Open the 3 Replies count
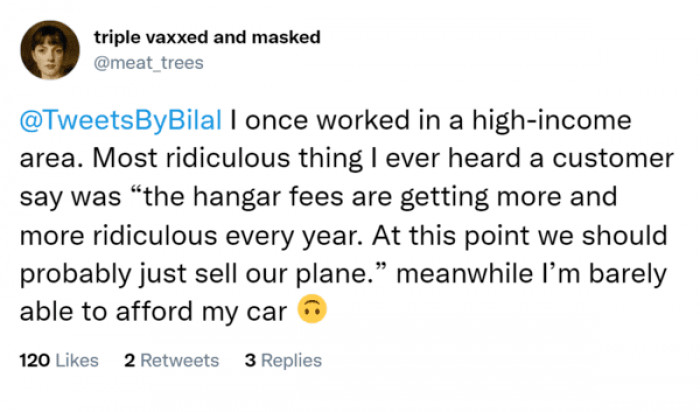Screen dimensions: 700x412 [283, 361]
